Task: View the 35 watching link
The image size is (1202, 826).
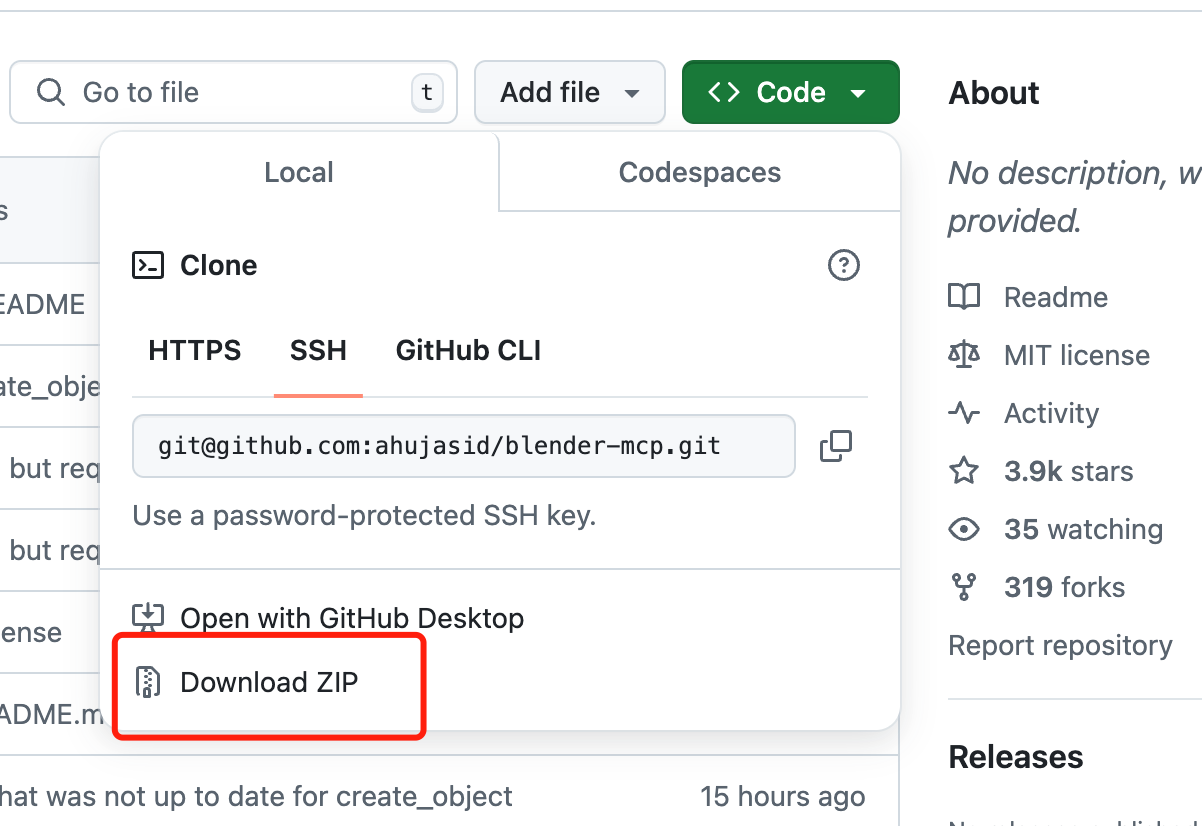Action: pos(1084,529)
